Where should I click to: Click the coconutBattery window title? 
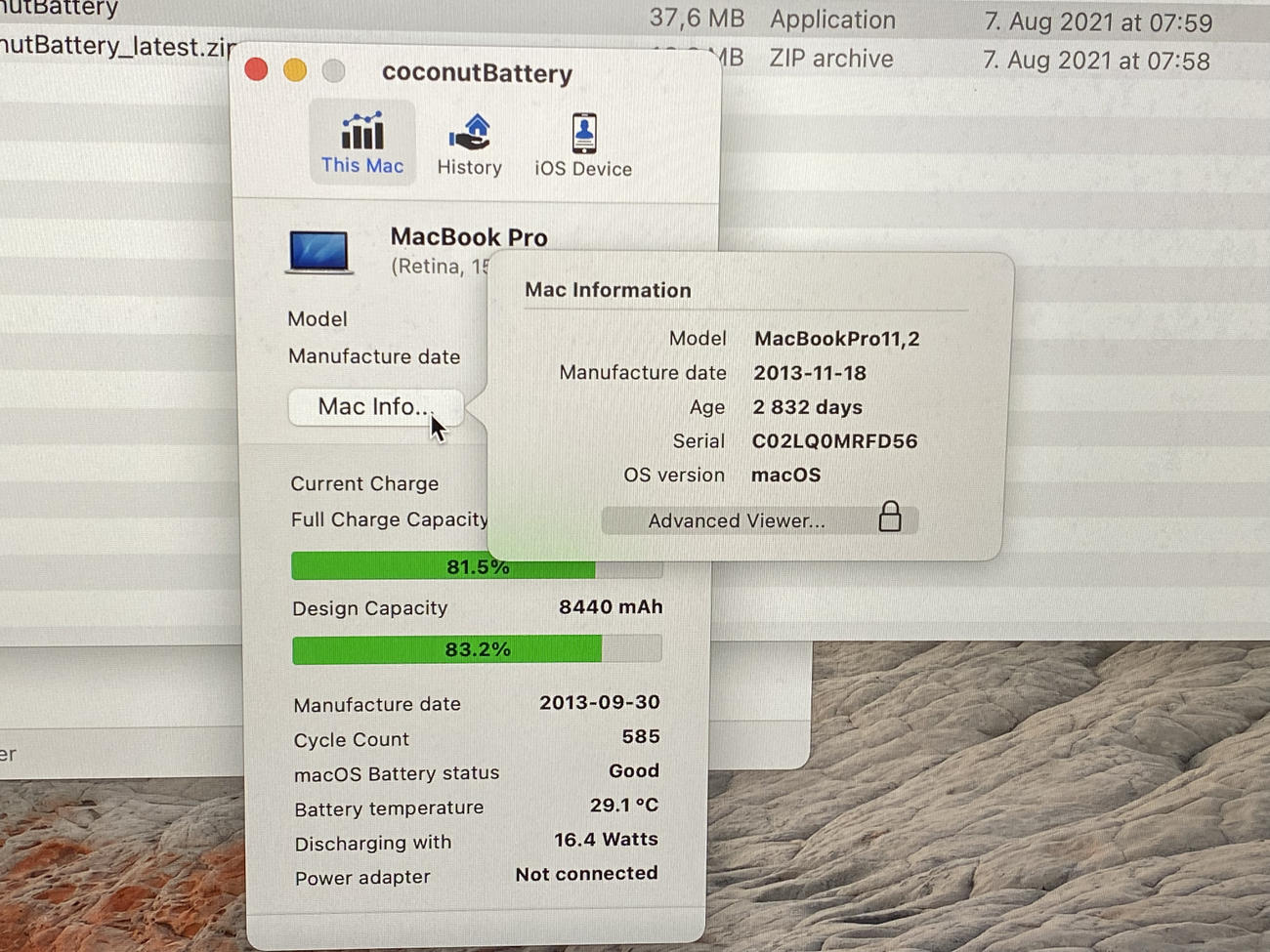(x=477, y=73)
